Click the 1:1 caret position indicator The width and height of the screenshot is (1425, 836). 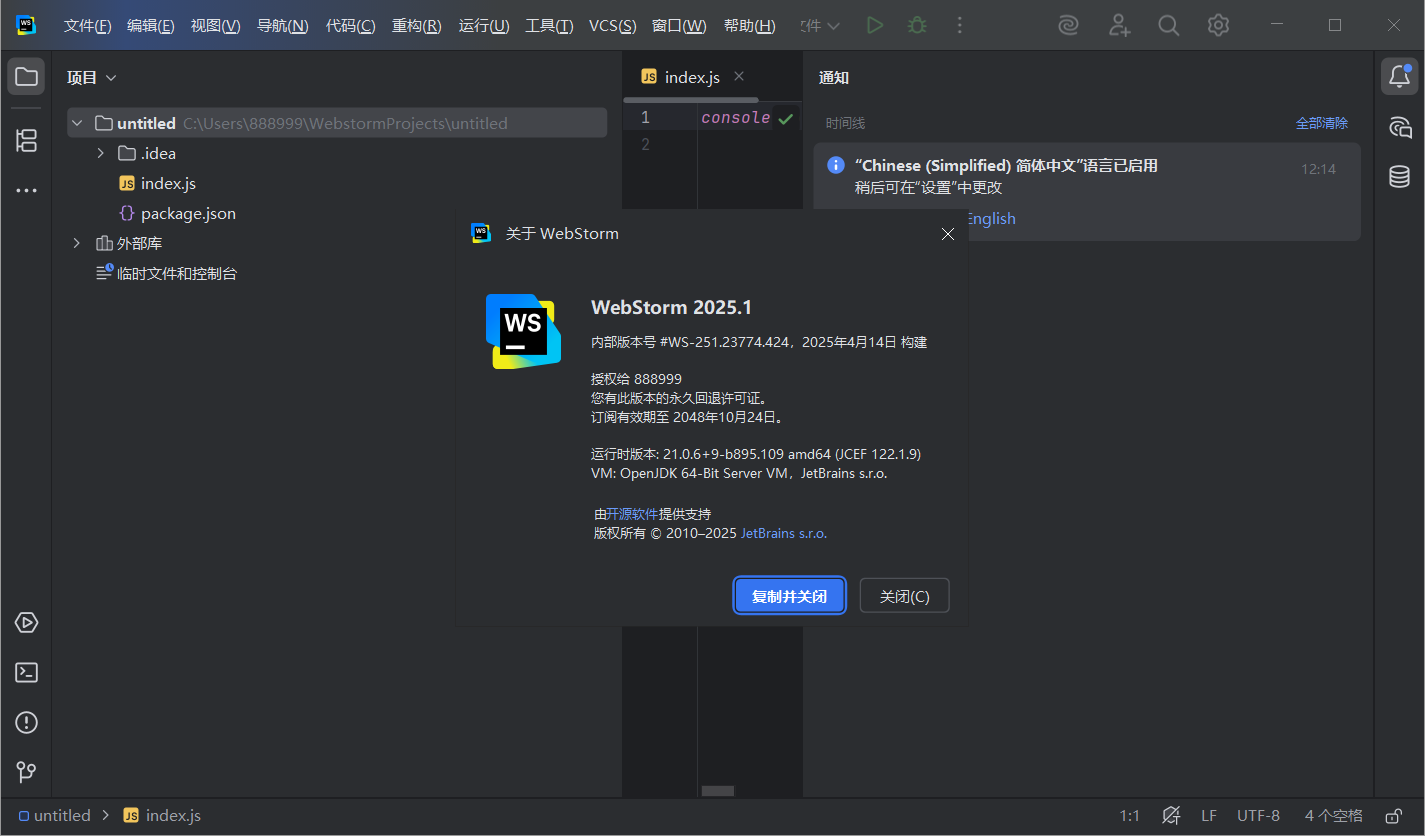(x=1129, y=816)
